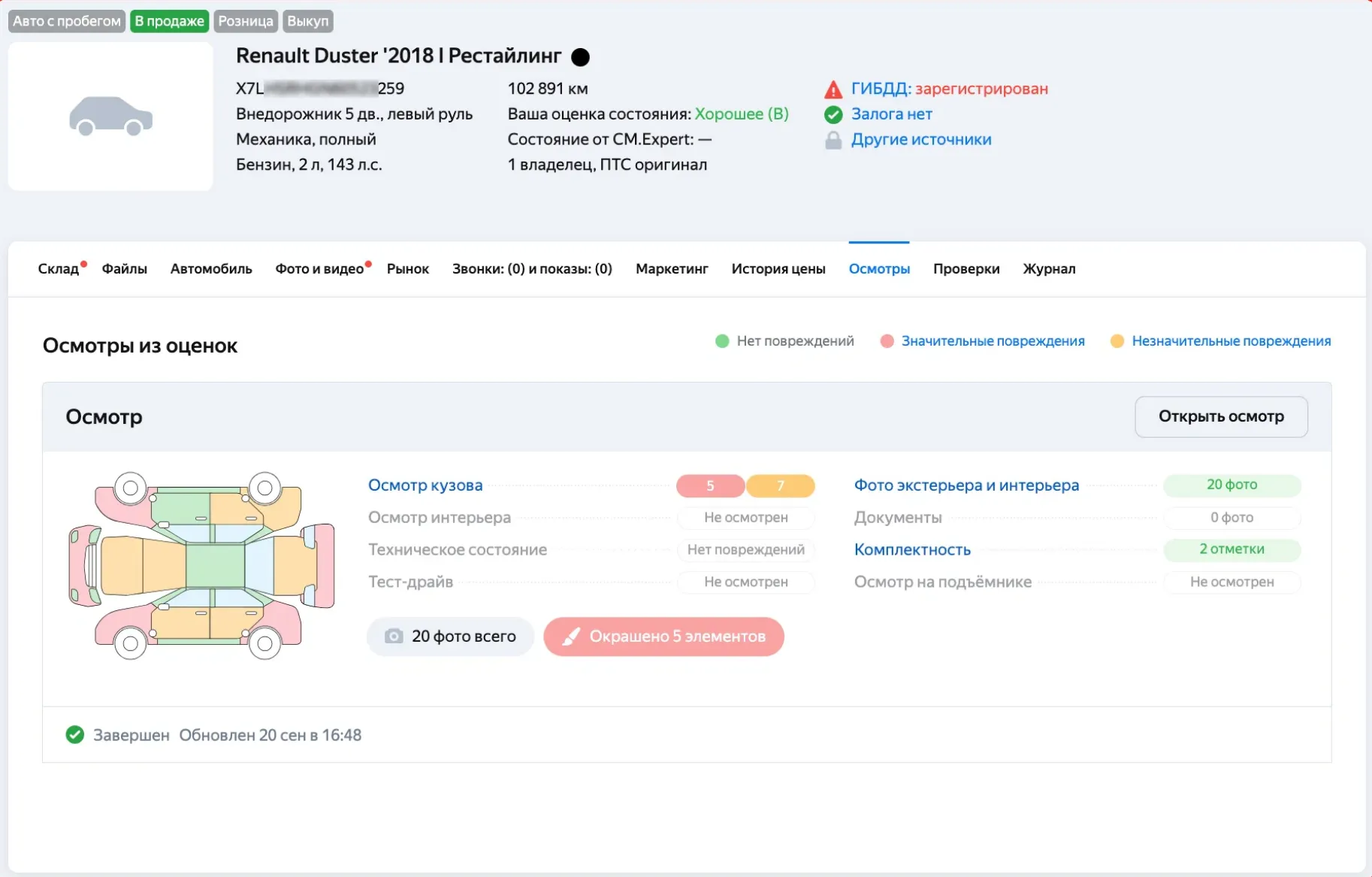Click the 1 владелец, ПТС оригинал text

click(x=607, y=165)
